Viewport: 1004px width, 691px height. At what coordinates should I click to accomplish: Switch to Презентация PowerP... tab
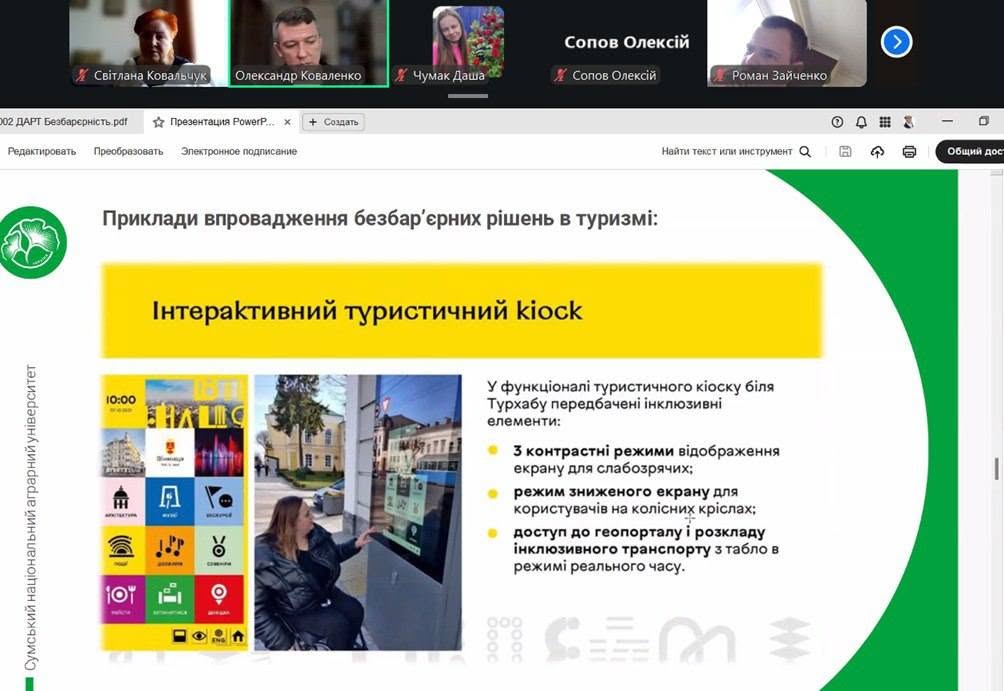point(222,122)
